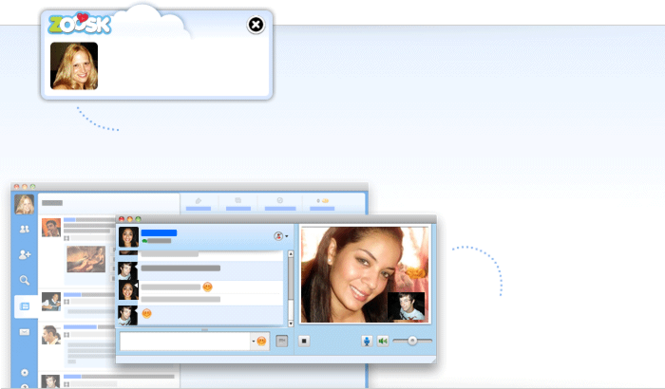This screenshot has height=389, width=665.
Task: Open own profile photo in main window sidebar
Action: 25,204
